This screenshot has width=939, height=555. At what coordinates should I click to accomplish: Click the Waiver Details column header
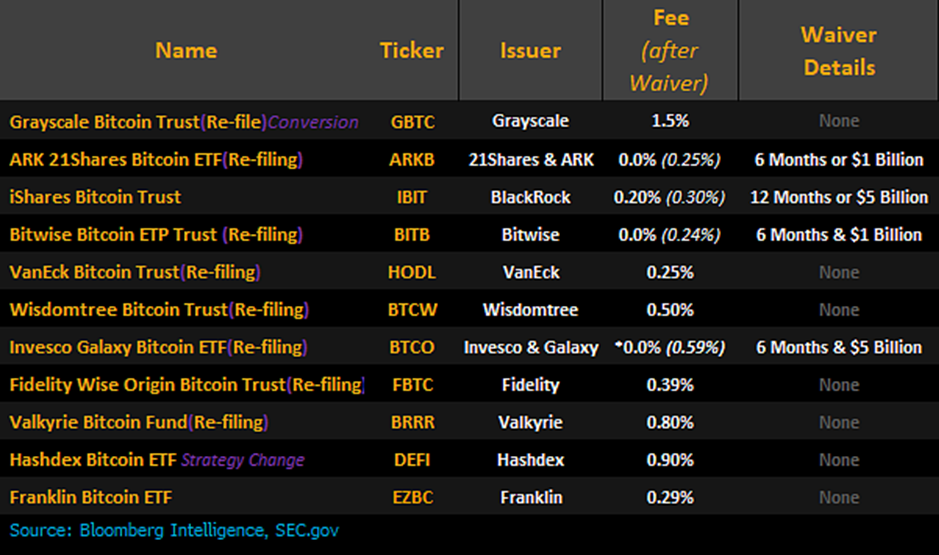click(838, 51)
